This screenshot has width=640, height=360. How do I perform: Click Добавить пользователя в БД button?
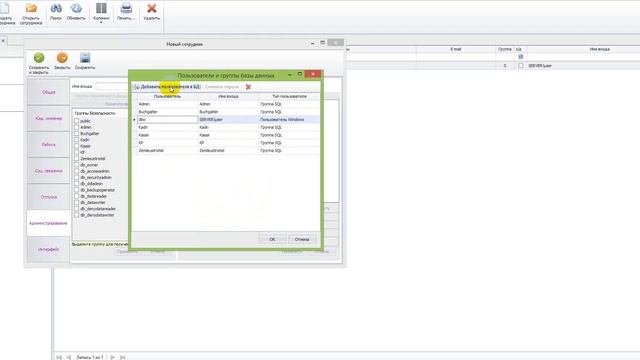pyautogui.click(x=167, y=87)
